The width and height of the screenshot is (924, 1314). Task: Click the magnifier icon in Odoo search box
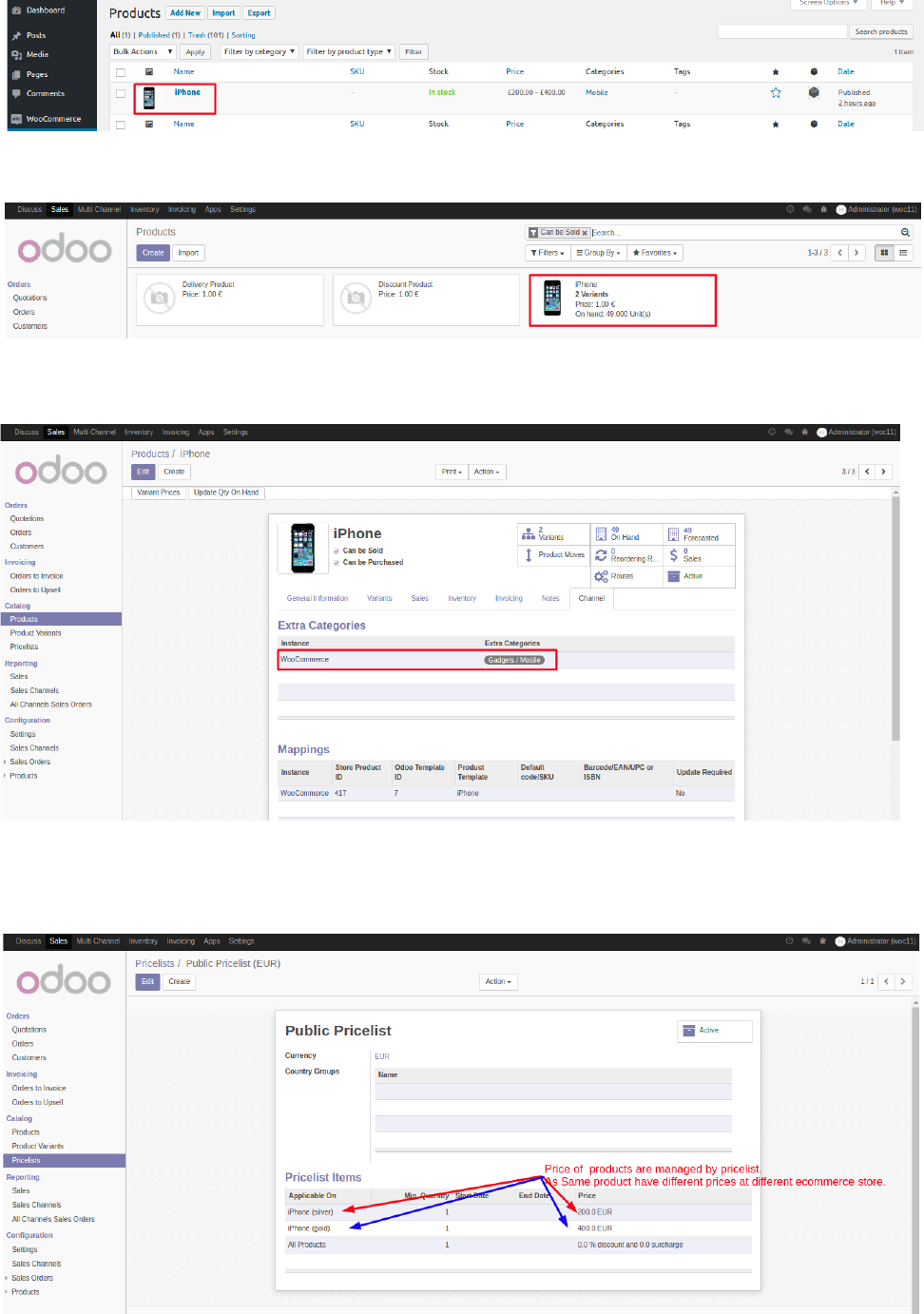point(905,232)
